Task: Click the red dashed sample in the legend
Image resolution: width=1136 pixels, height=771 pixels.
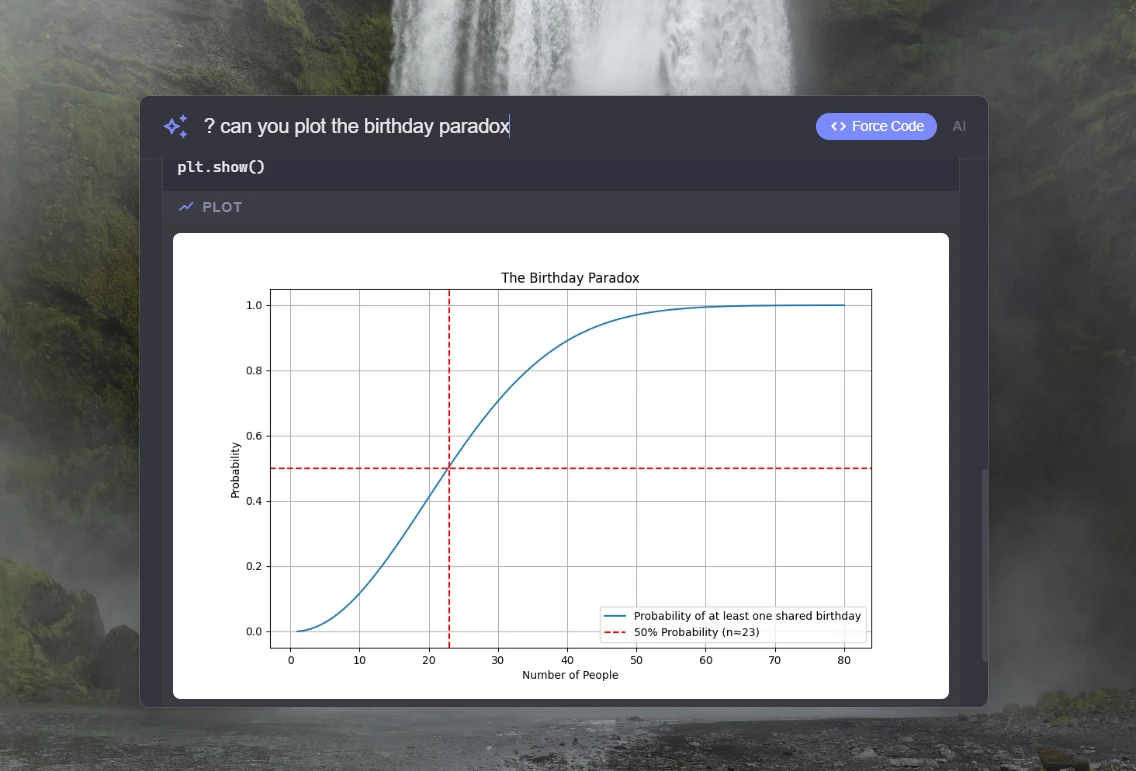Action: pos(614,633)
